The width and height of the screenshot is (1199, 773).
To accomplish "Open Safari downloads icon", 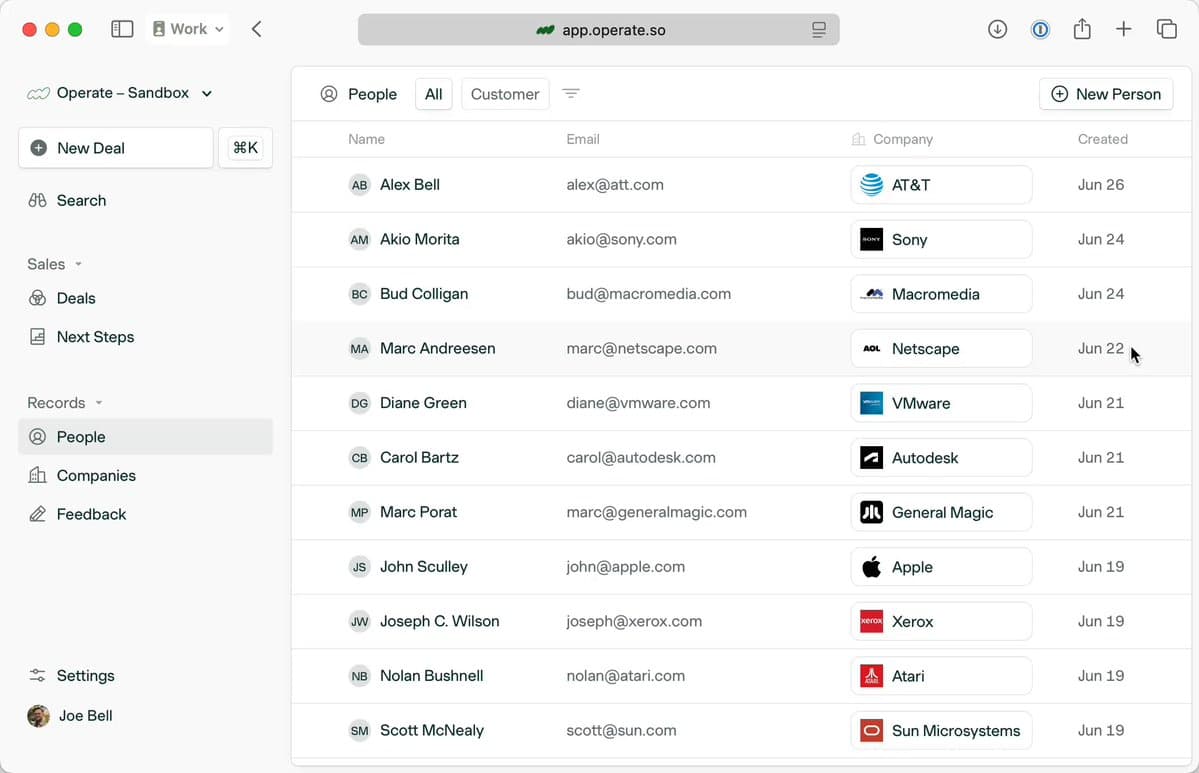I will coord(997,29).
